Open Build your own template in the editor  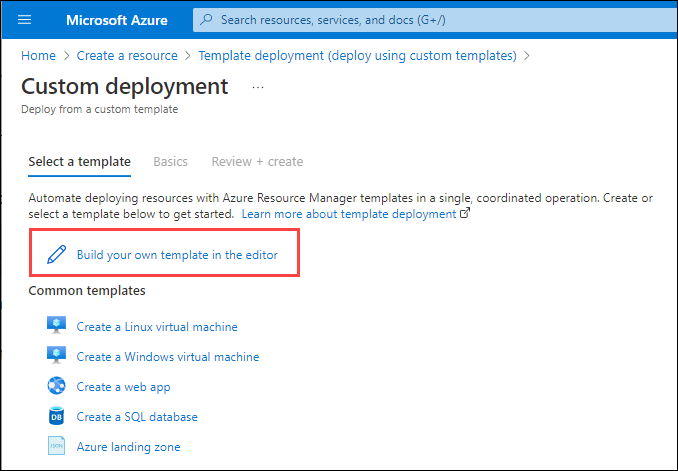(x=177, y=255)
